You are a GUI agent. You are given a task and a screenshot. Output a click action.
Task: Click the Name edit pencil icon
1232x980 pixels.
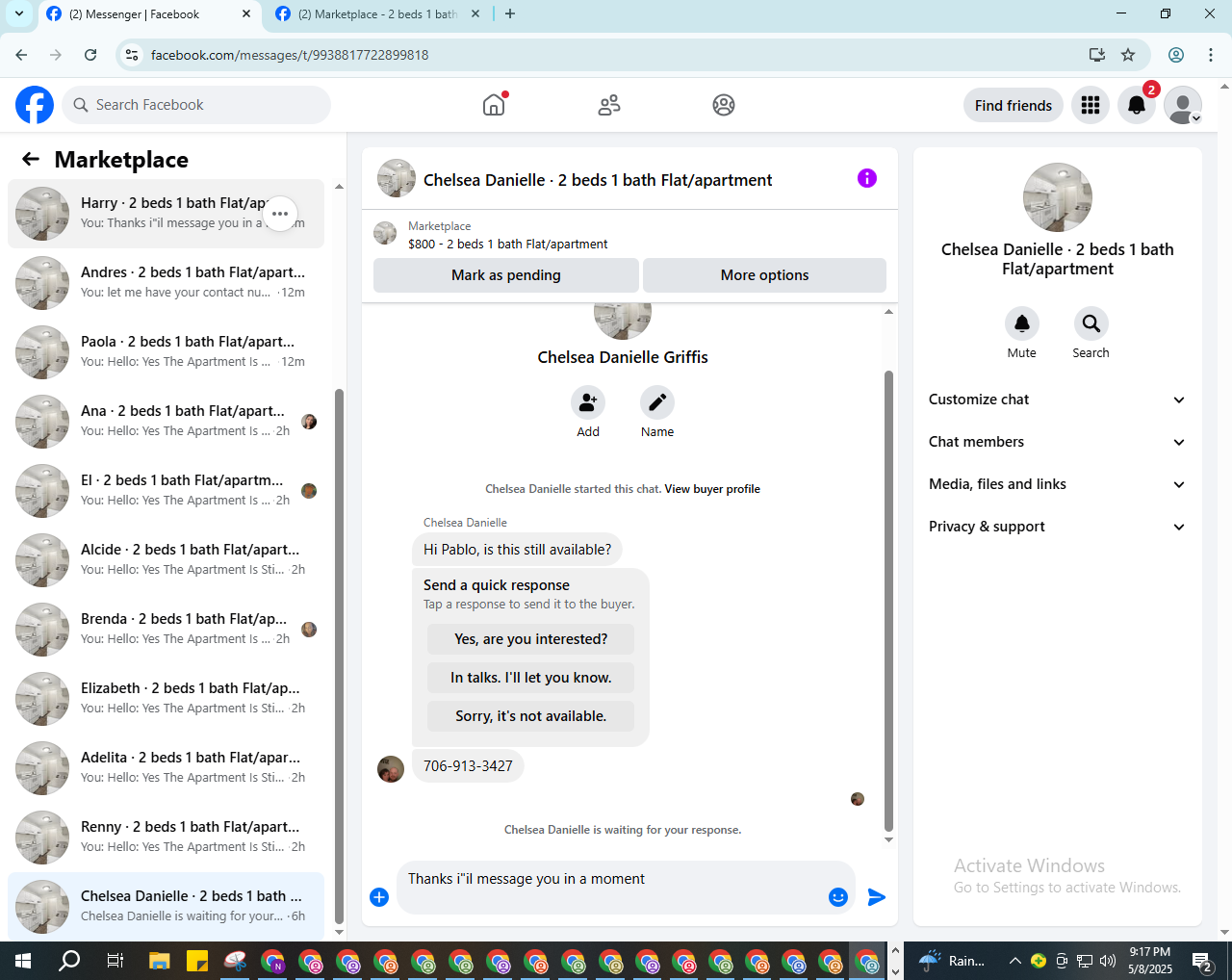click(x=657, y=402)
